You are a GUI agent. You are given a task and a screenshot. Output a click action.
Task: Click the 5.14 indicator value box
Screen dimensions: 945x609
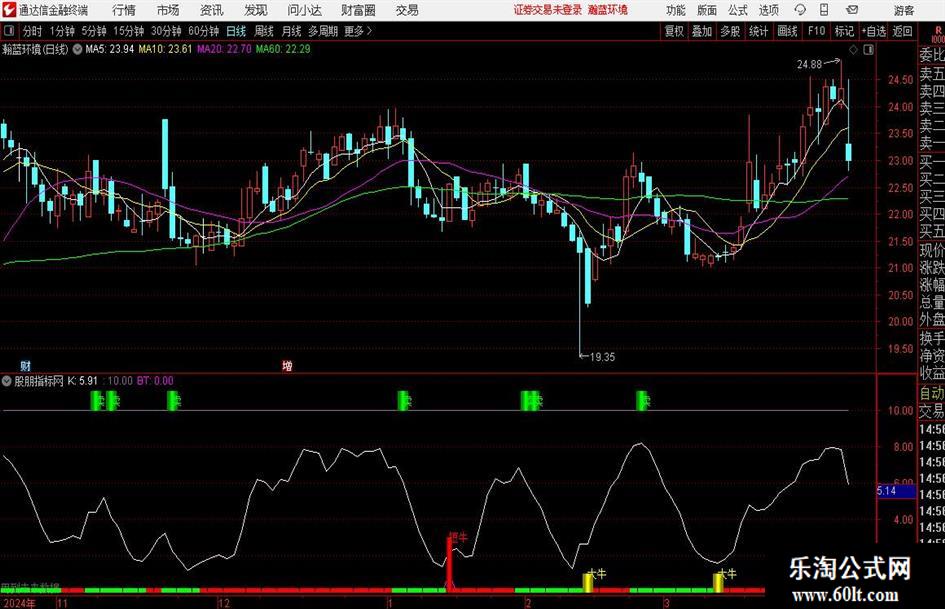click(896, 491)
